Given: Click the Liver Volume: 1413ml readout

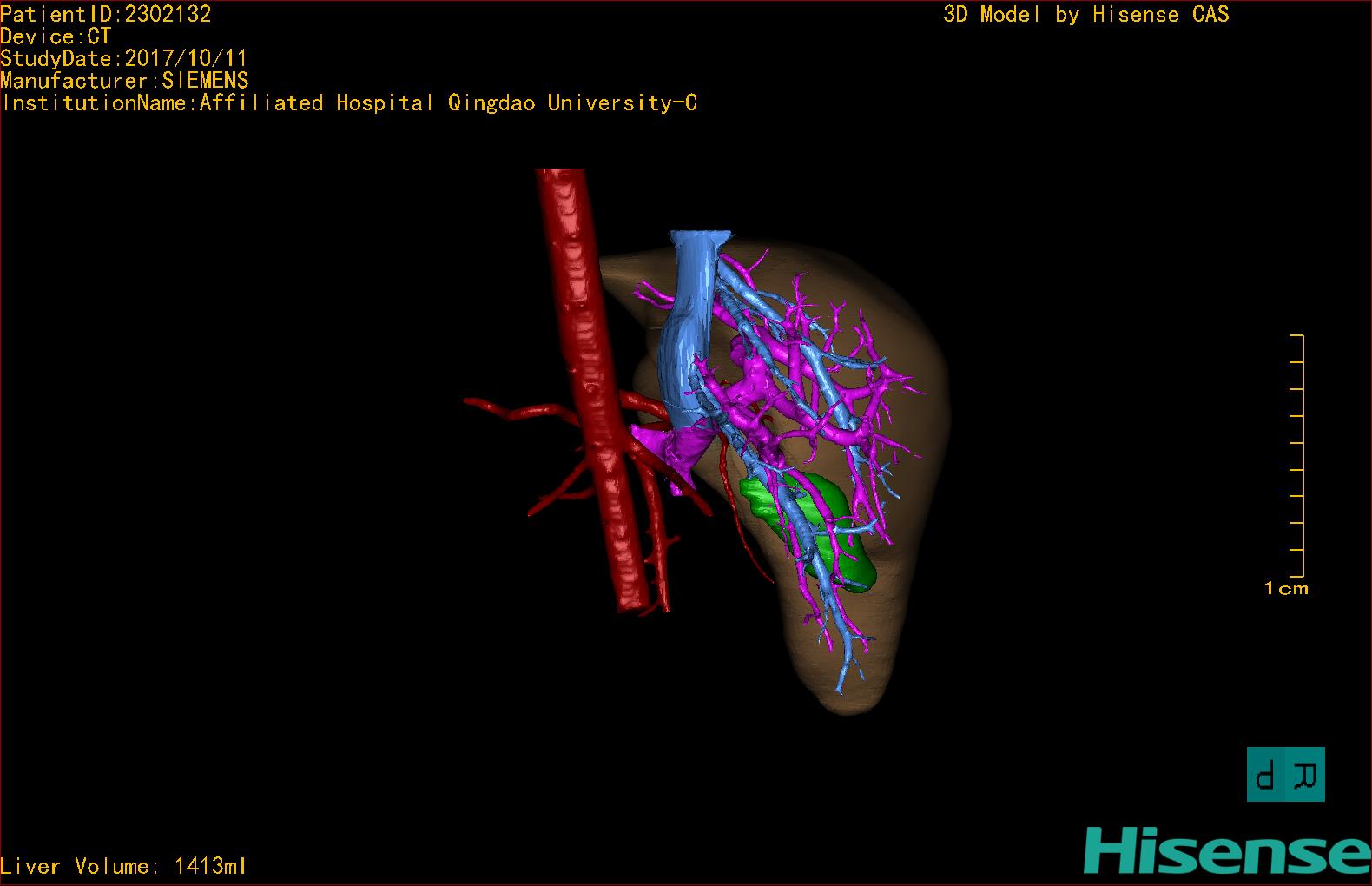Looking at the screenshot, I should tap(124, 866).
